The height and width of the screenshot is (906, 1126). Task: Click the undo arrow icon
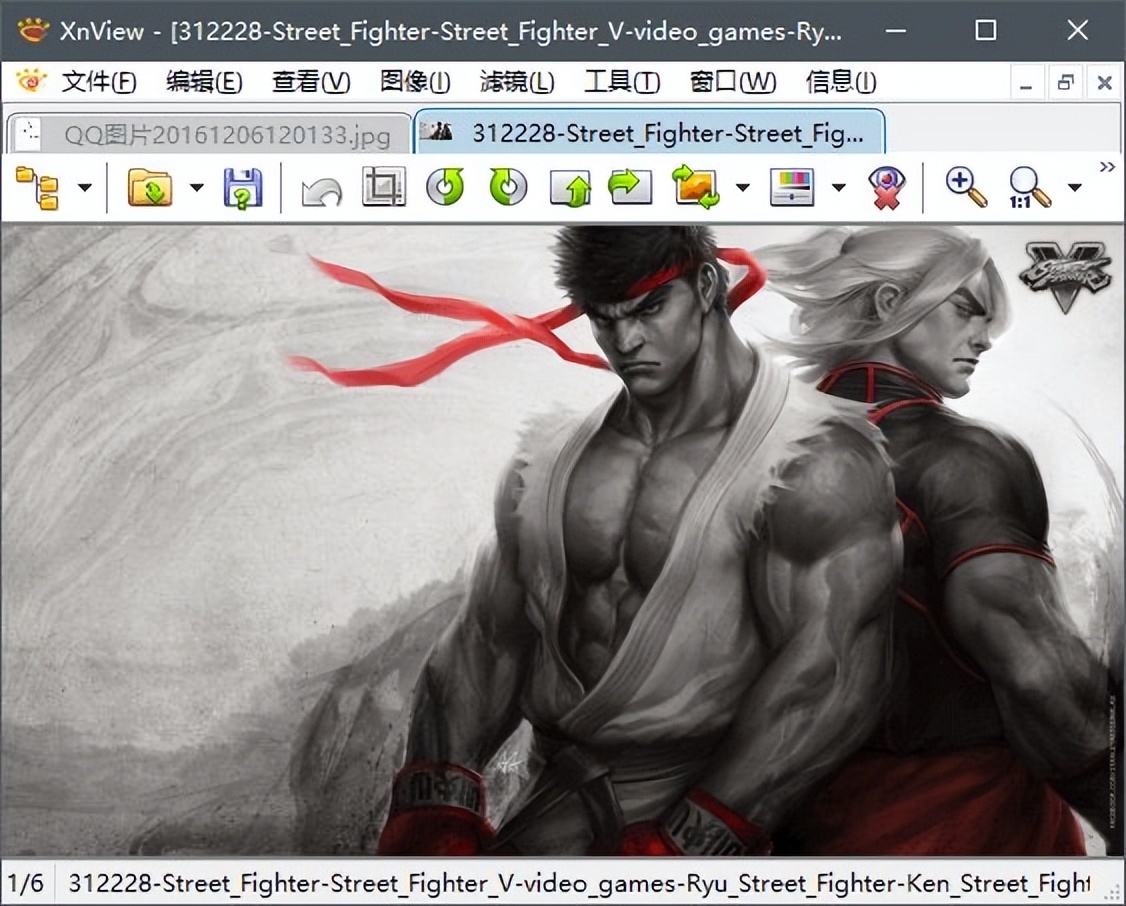point(321,191)
